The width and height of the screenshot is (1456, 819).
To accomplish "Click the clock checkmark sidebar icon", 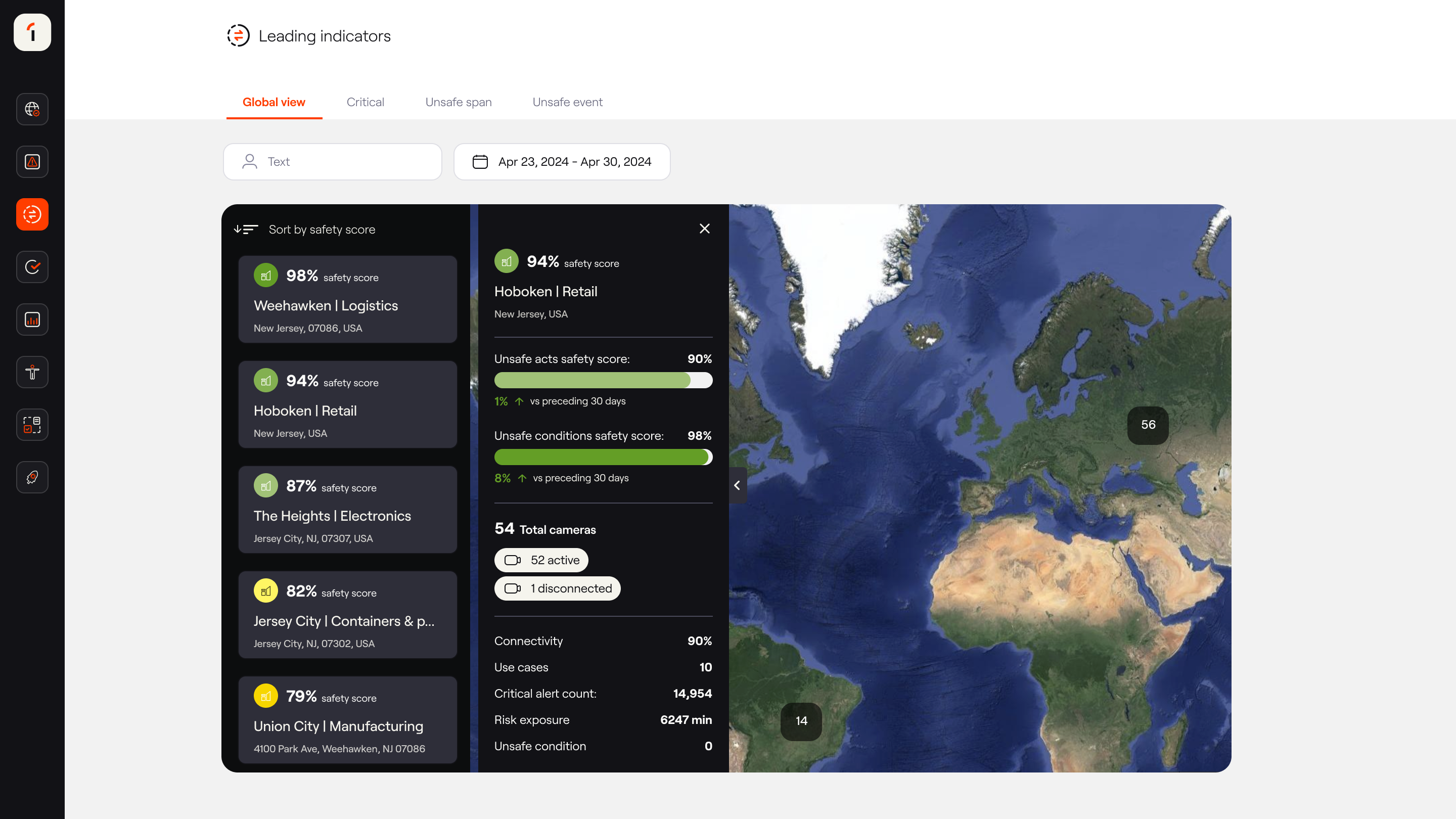I will point(32,267).
